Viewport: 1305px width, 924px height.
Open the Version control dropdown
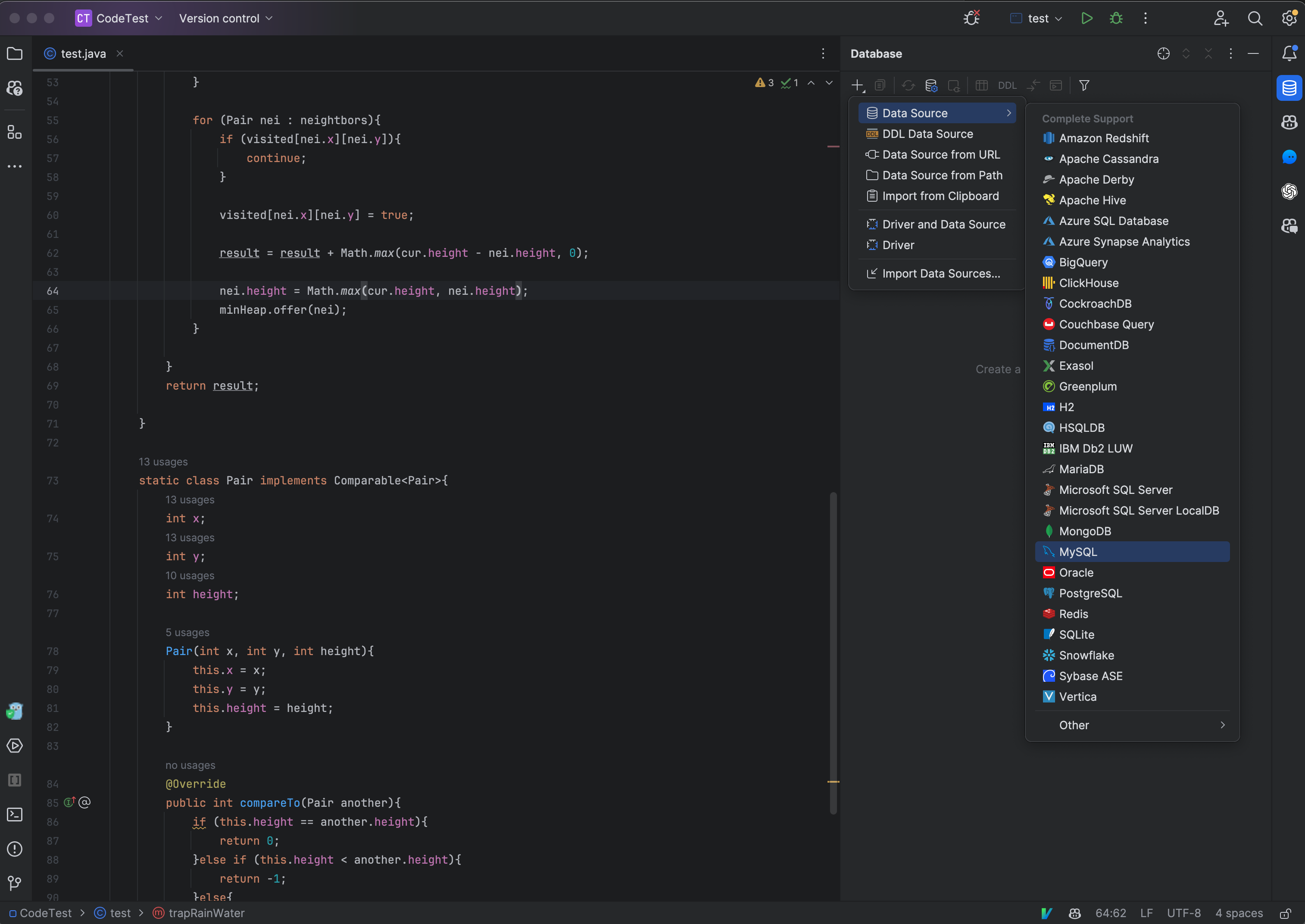click(x=225, y=18)
